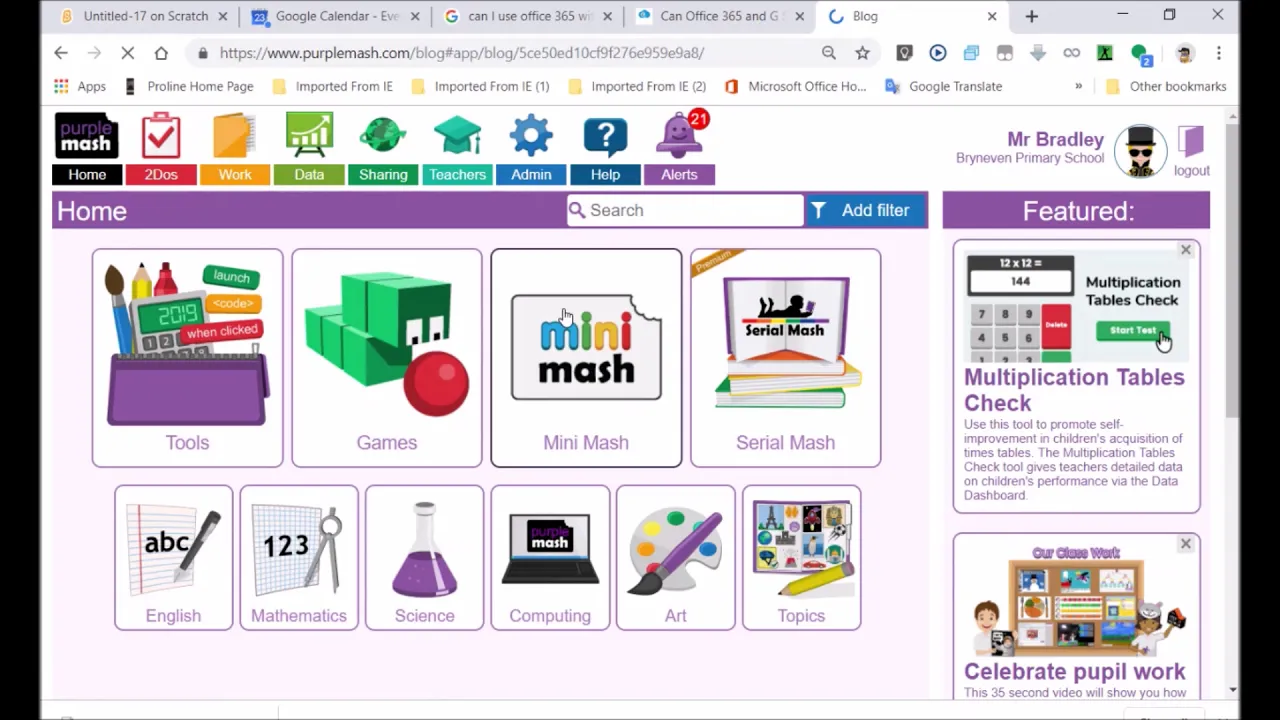1280x720 pixels.
Task: Open the Mini Mash tile
Action: (586, 358)
